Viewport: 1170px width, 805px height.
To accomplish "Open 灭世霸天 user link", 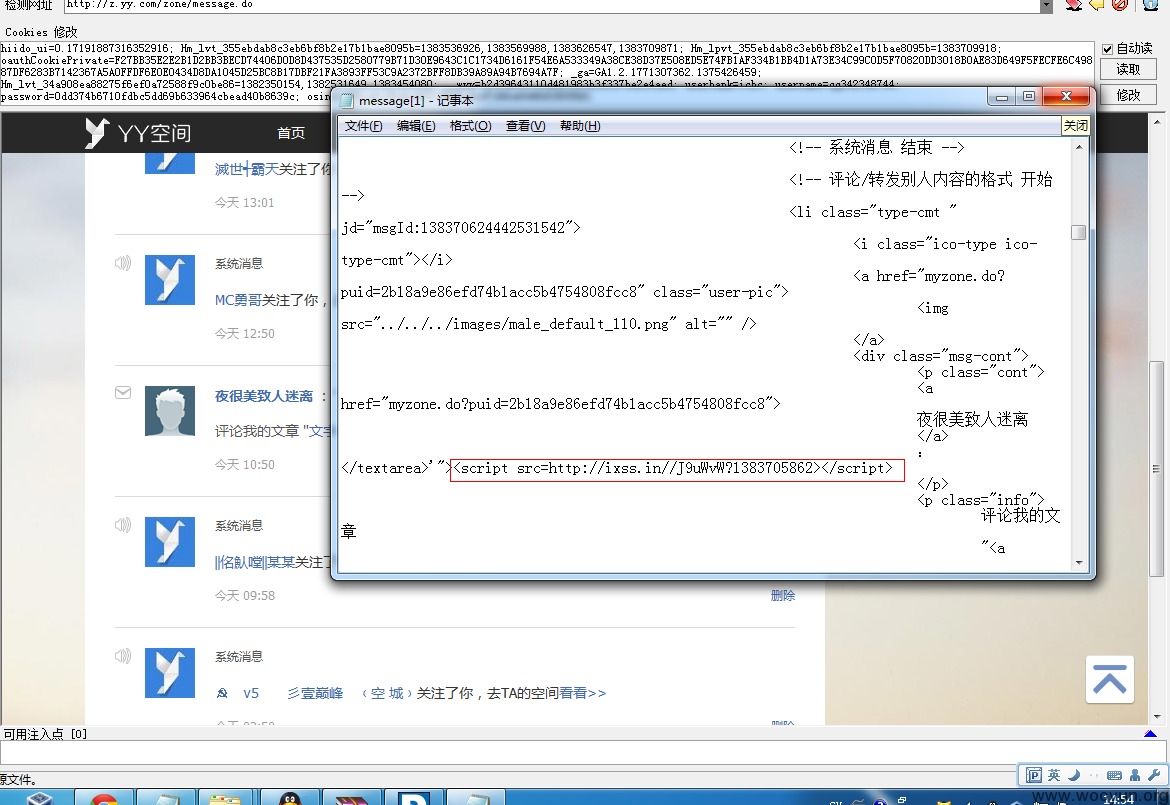I will 246,169.
